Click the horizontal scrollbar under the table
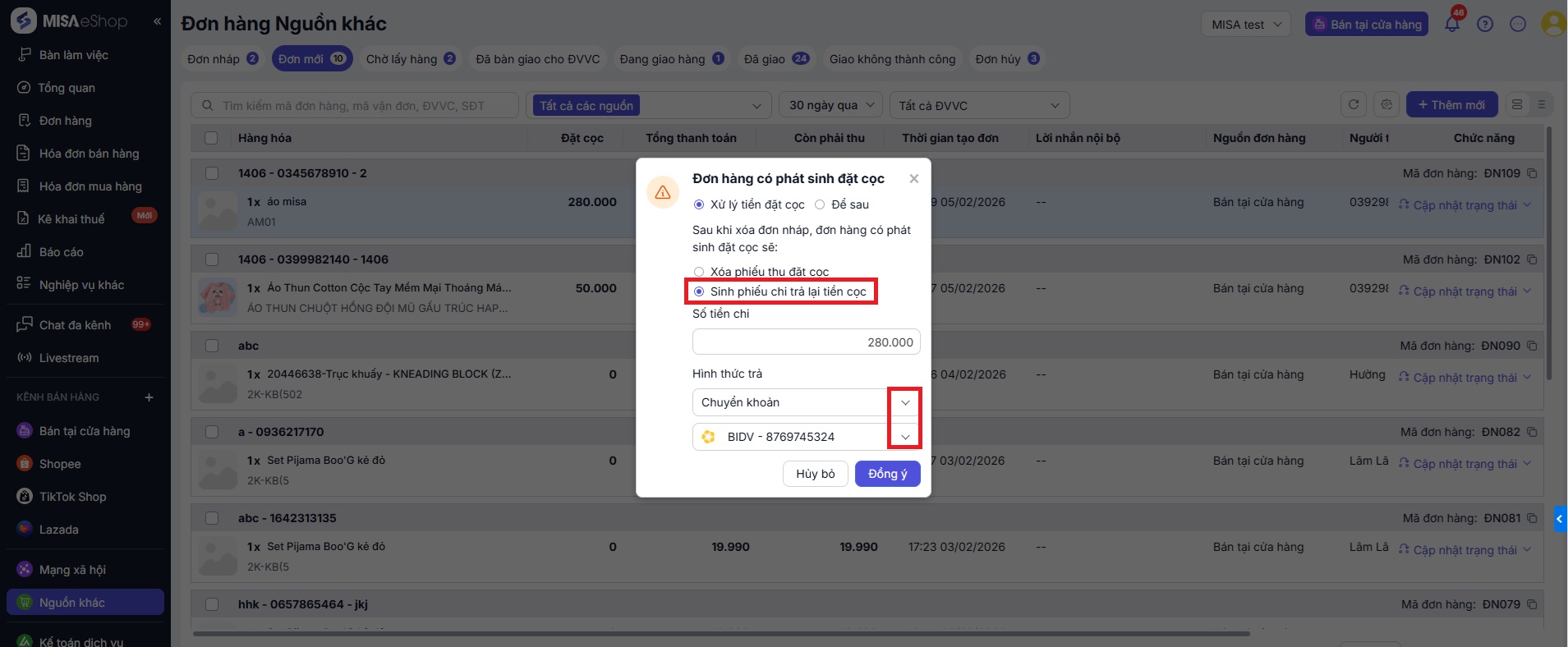The width and height of the screenshot is (1568, 647). tap(720, 634)
